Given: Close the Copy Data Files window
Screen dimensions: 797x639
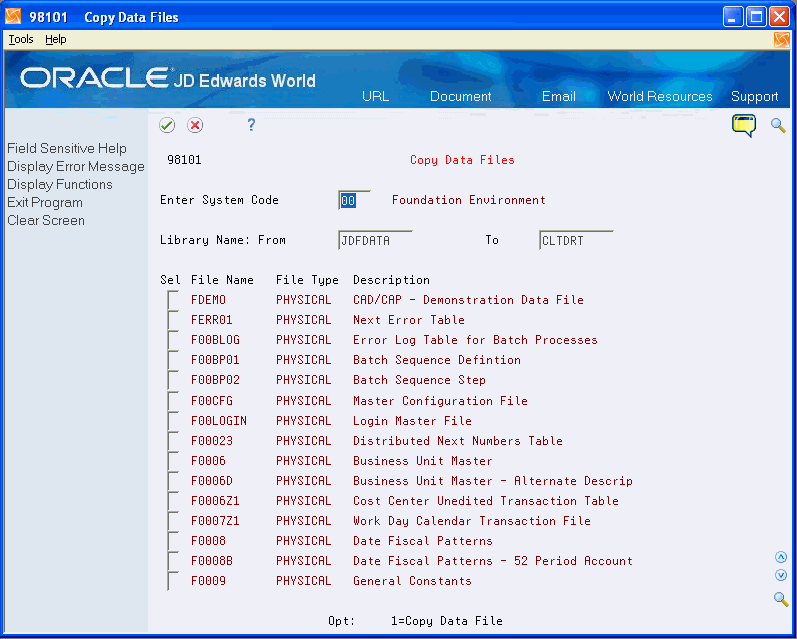Looking at the screenshot, I should tap(779, 17).
